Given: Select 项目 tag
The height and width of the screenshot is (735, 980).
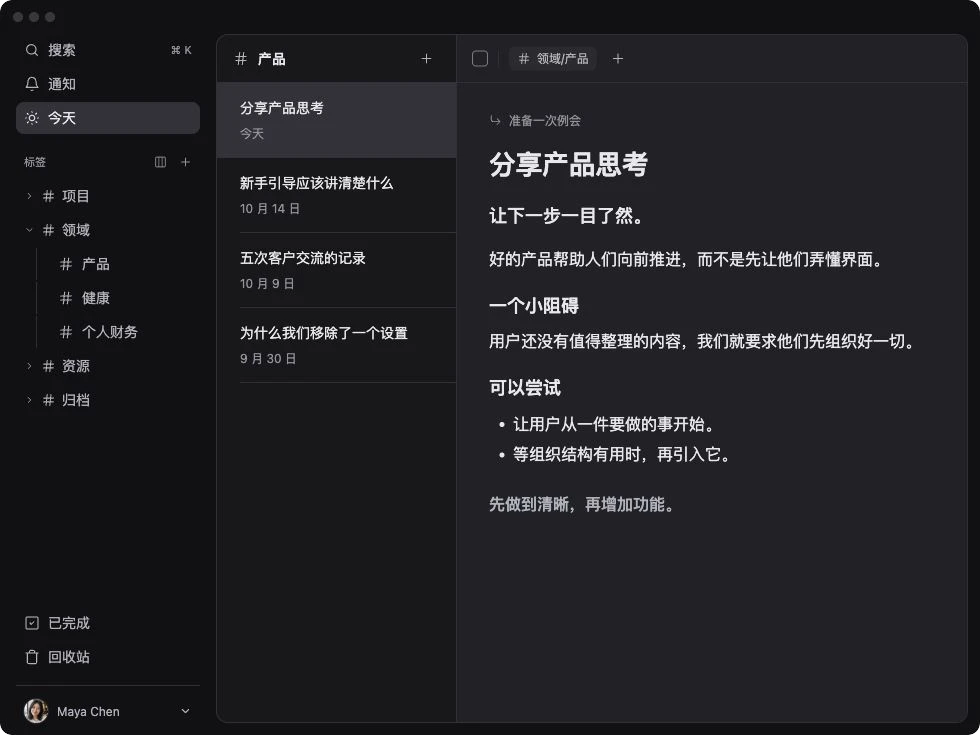Looking at the screenshot, I should coord(76,196).
